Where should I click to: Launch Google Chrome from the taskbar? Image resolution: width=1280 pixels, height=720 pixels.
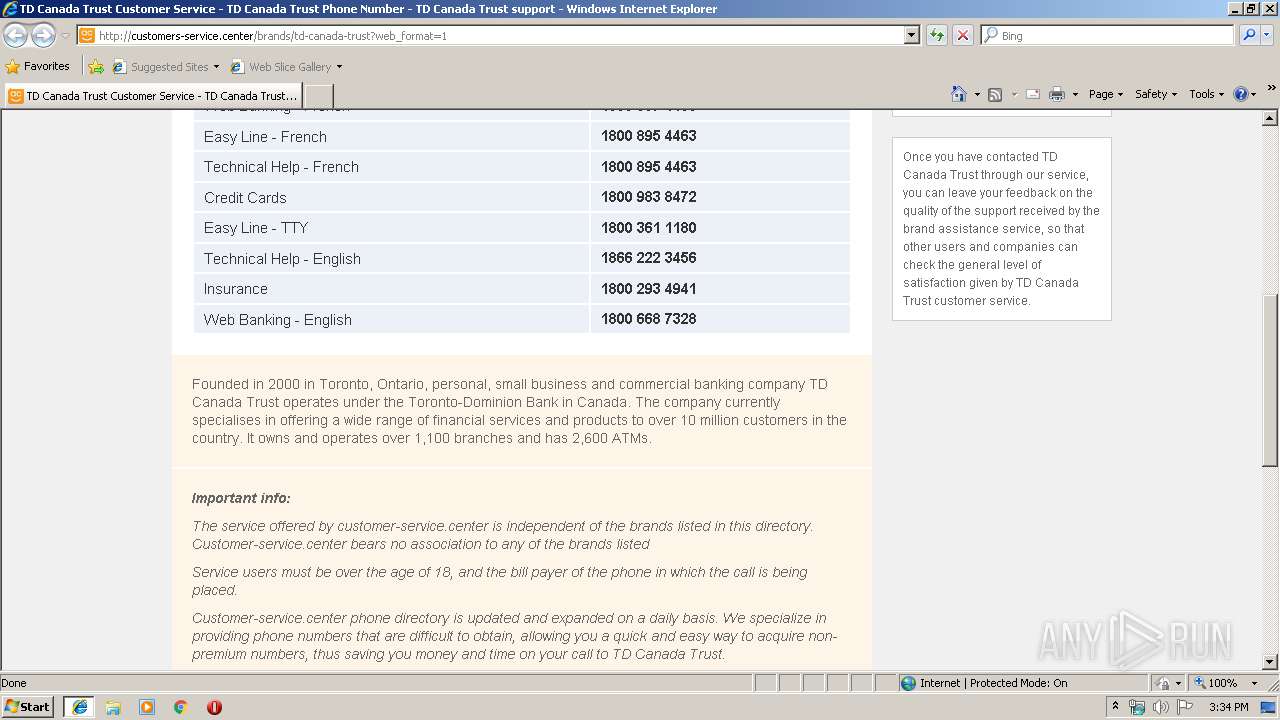[x=181, y=707]
